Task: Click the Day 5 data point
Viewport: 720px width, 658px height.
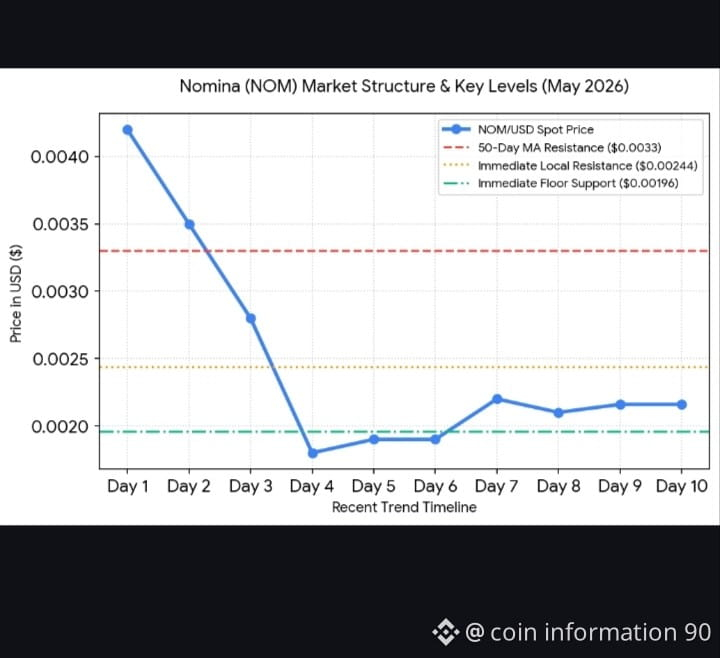Action: (x=374, y=439)
